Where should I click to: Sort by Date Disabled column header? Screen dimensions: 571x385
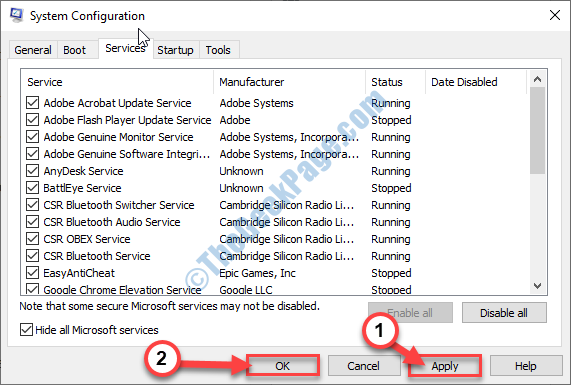pos(476,82)
